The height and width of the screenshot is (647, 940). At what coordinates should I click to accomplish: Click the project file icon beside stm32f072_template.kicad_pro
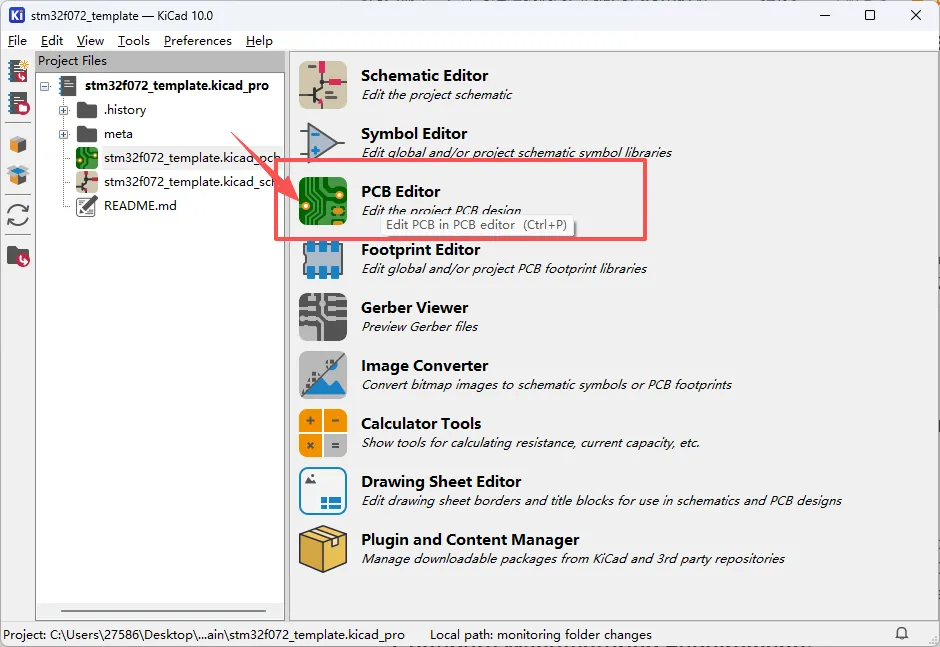(68, 86)
